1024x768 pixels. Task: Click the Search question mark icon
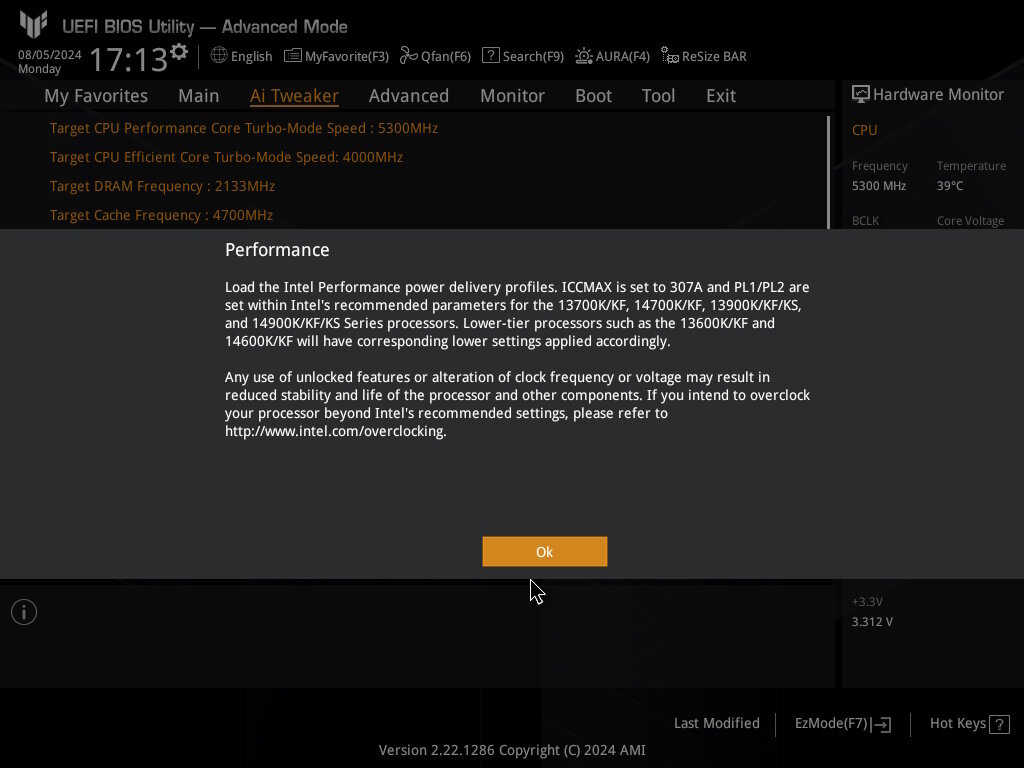(490, 56)
